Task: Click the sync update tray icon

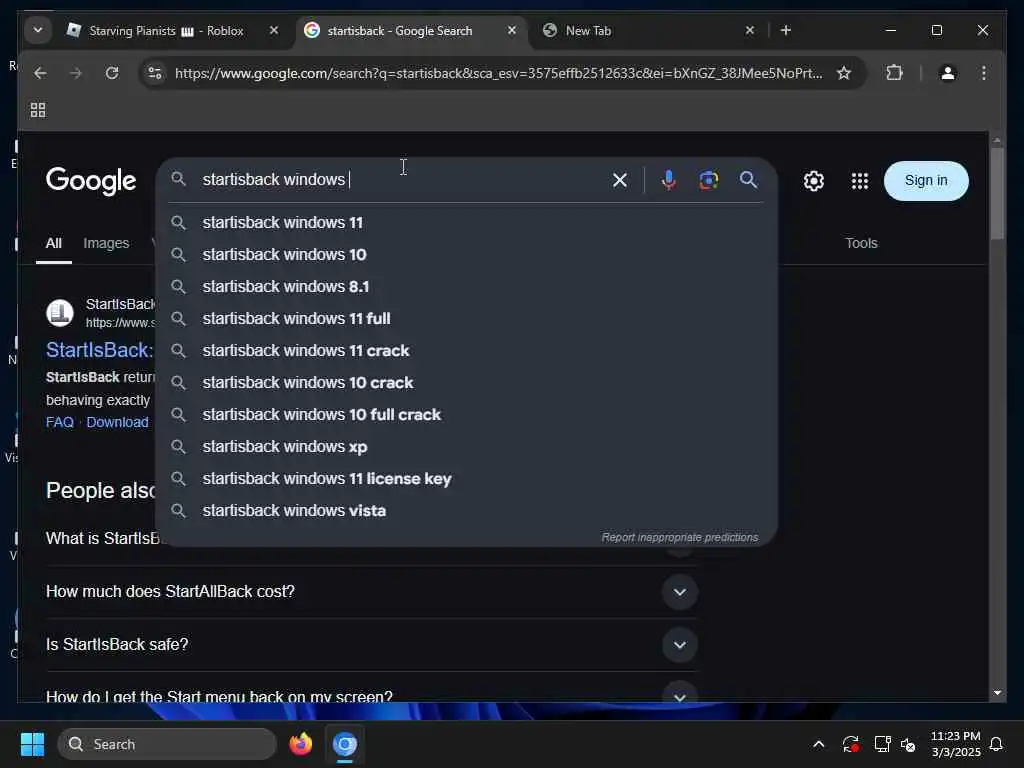Action: coord(850,744)
